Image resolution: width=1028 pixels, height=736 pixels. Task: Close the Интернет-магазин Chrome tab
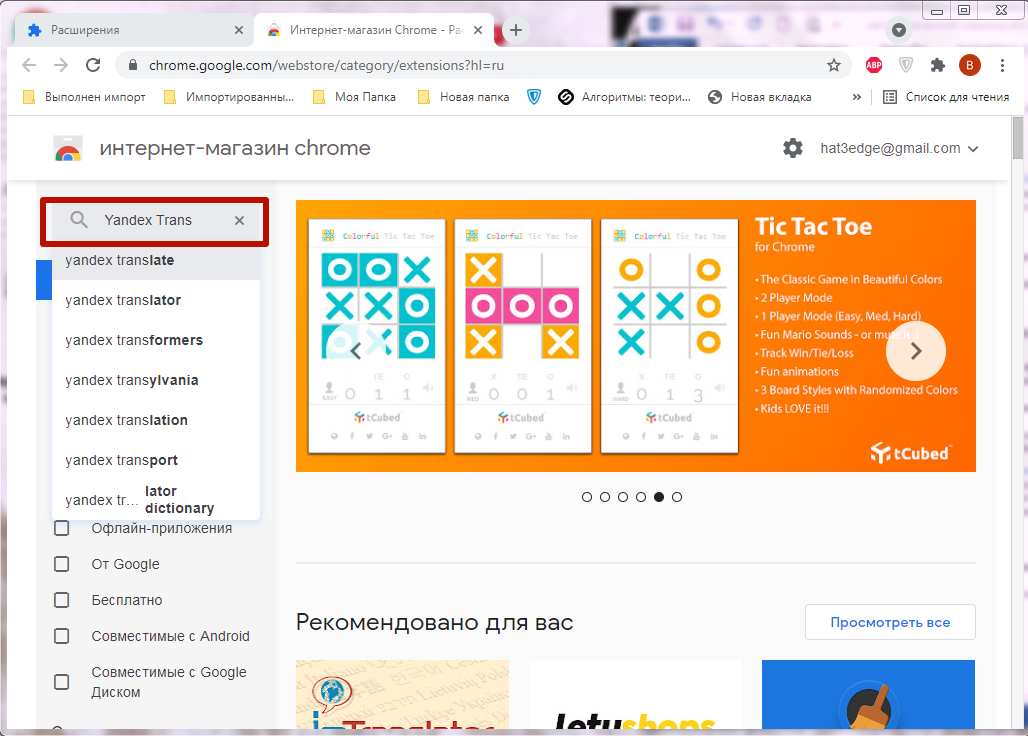[x=478, y=30]
